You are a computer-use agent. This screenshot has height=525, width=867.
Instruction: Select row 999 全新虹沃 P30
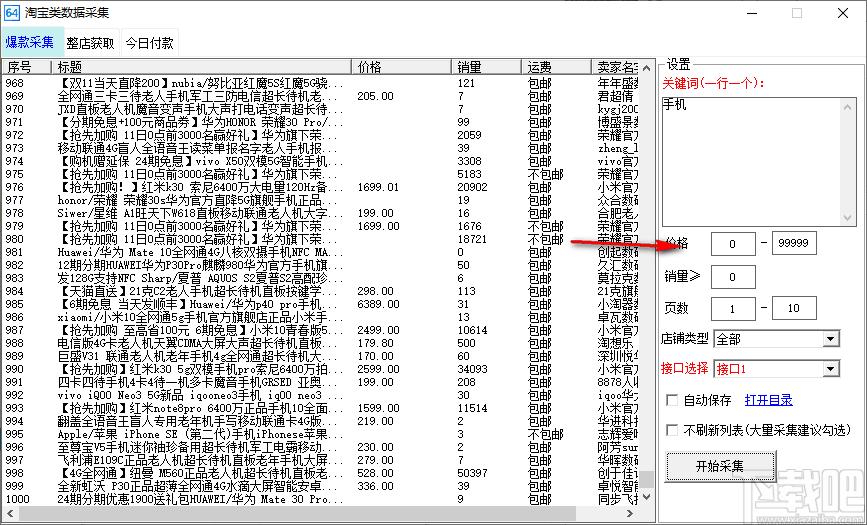(x=321, y=486)
